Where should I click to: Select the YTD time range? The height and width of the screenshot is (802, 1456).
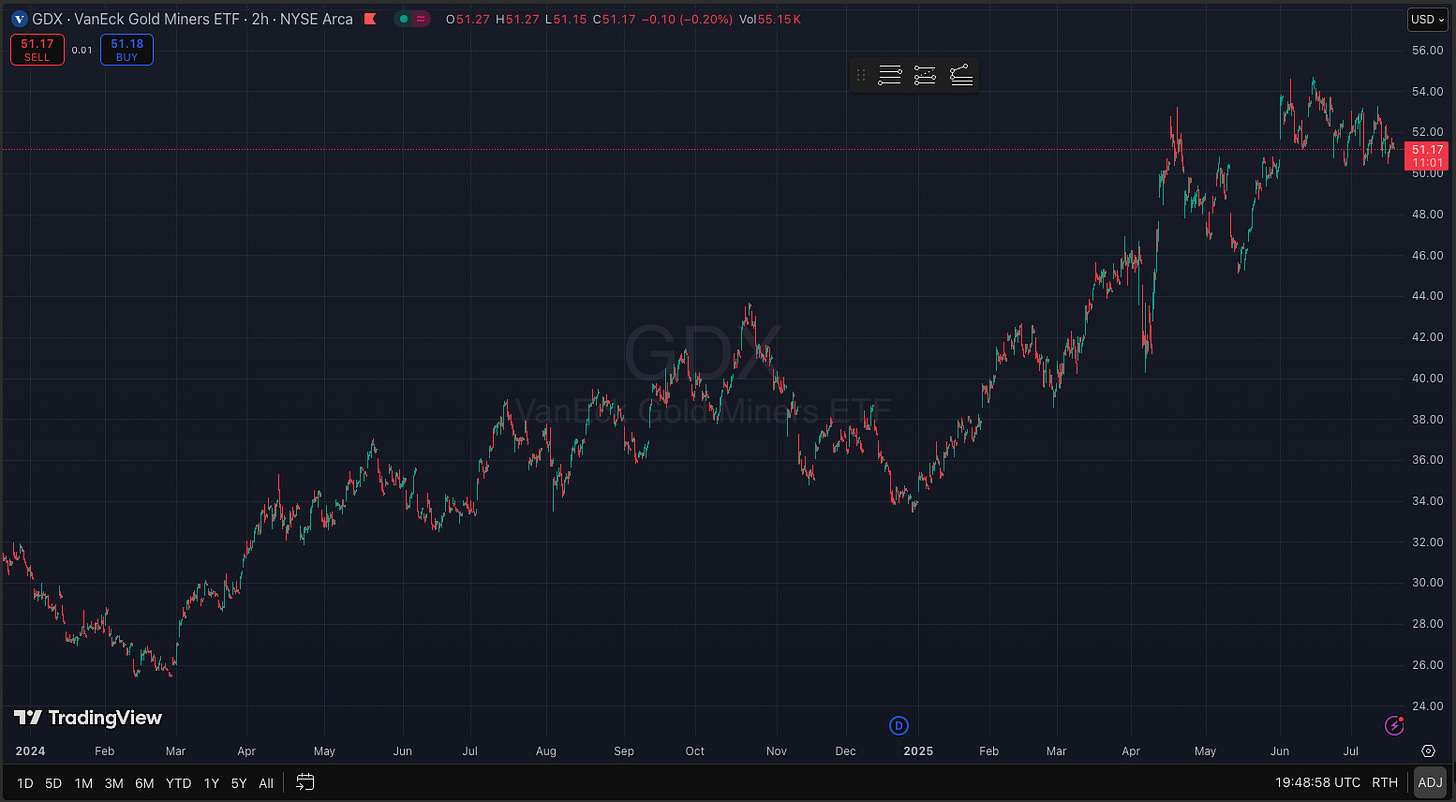tap(179, 783)
